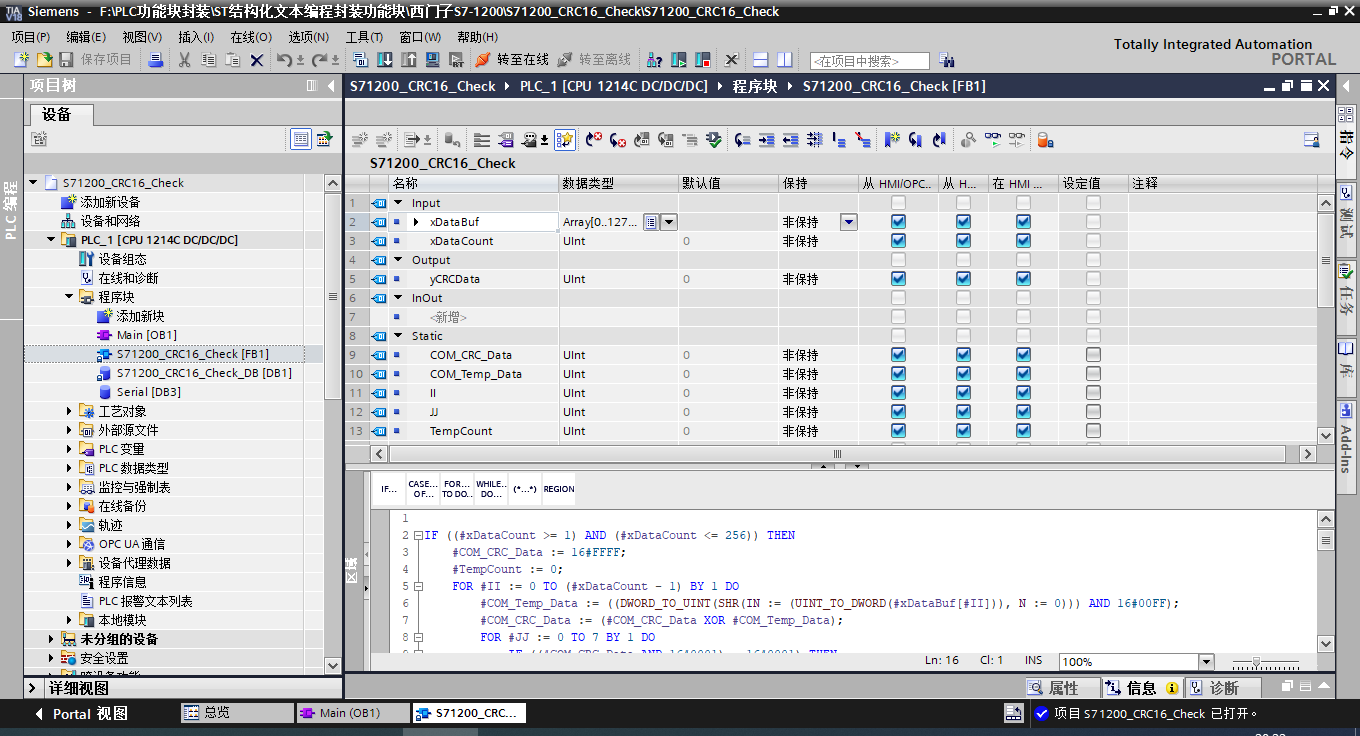Open the editor zoom 100% dropdown

click(1206, 662)
